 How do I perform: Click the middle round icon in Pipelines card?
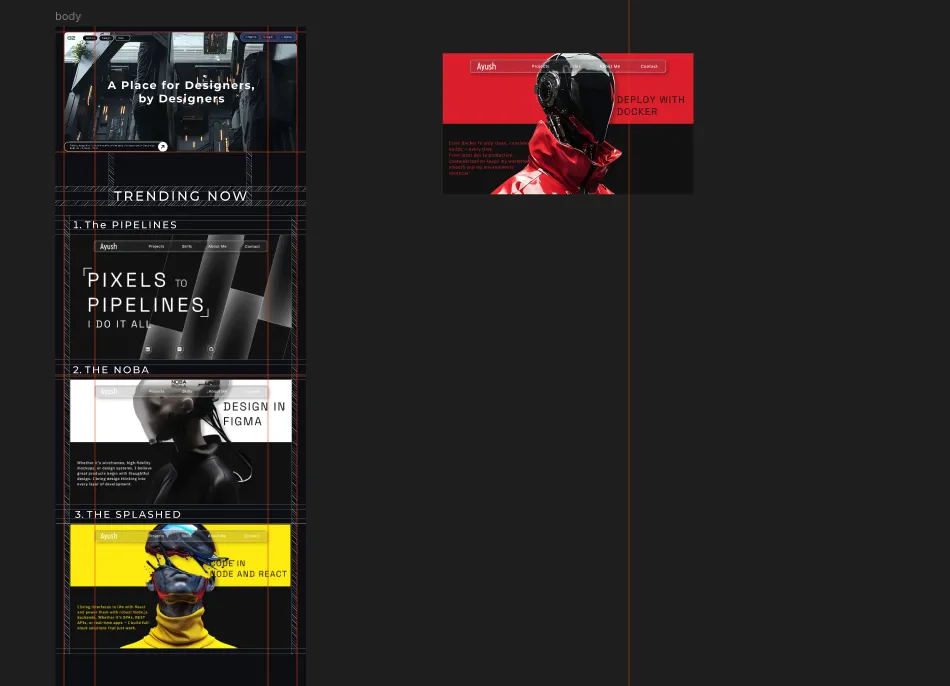click(179, 349)
